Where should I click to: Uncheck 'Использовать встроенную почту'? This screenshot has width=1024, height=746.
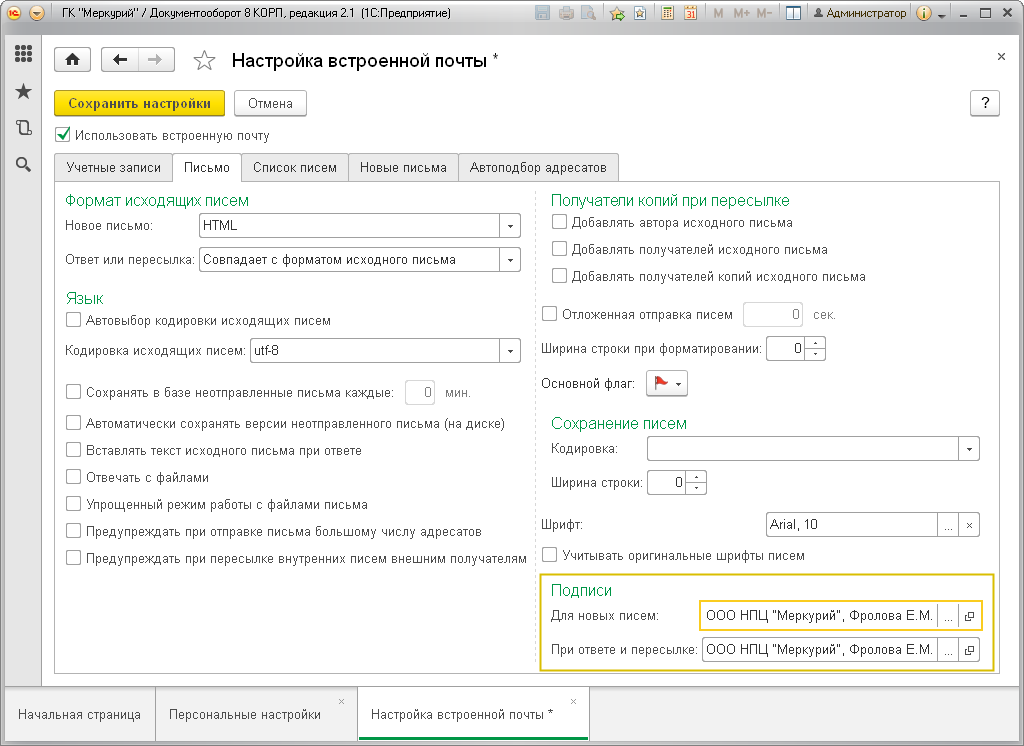tap(63, 135)
